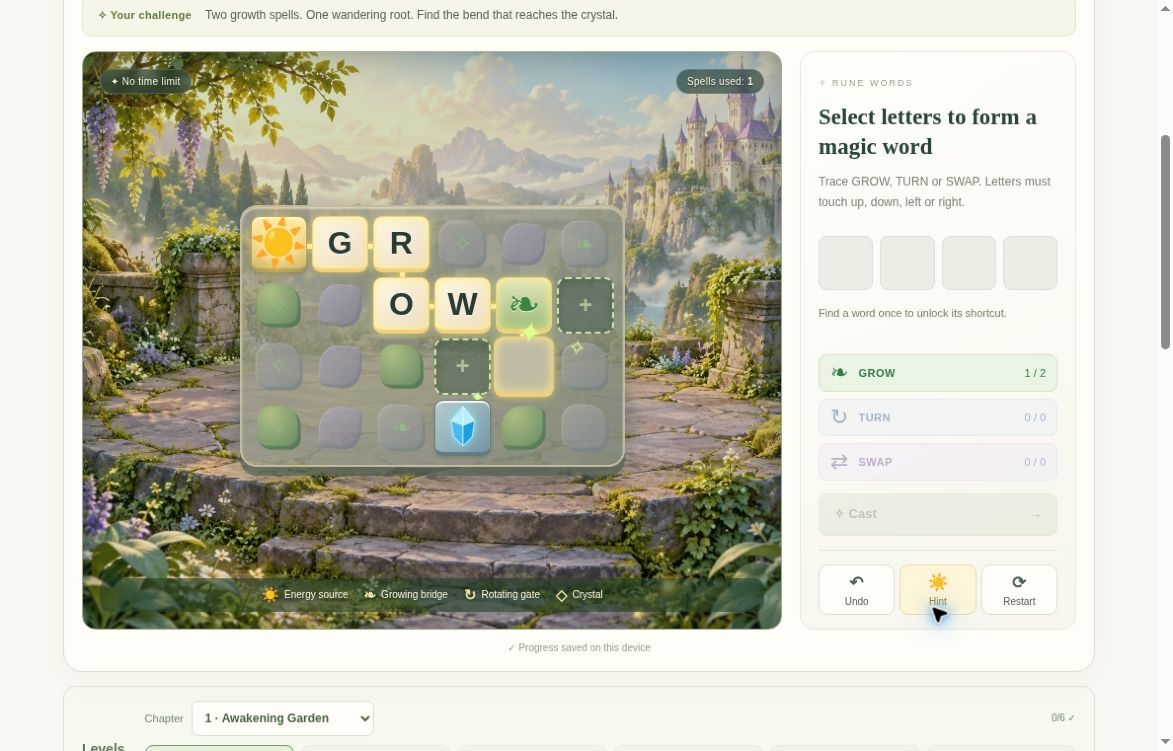Screen dimensions: 1173x751
Task: Click the '0/6' progress indicator
Action: 1063,718
